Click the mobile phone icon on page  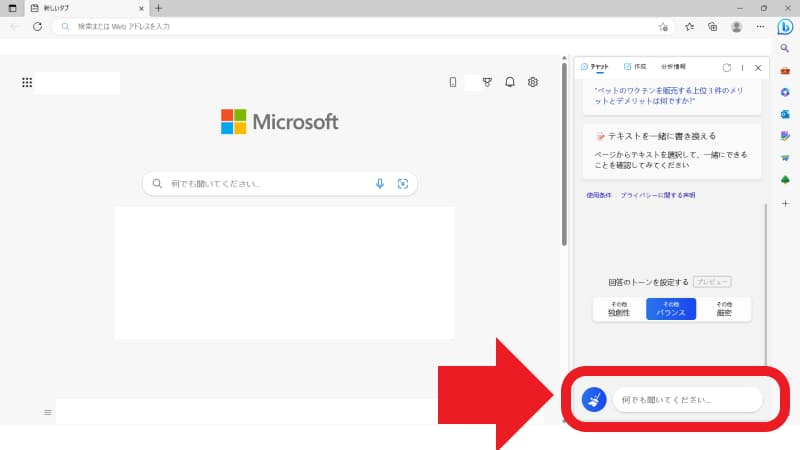(x=453, y=82)
